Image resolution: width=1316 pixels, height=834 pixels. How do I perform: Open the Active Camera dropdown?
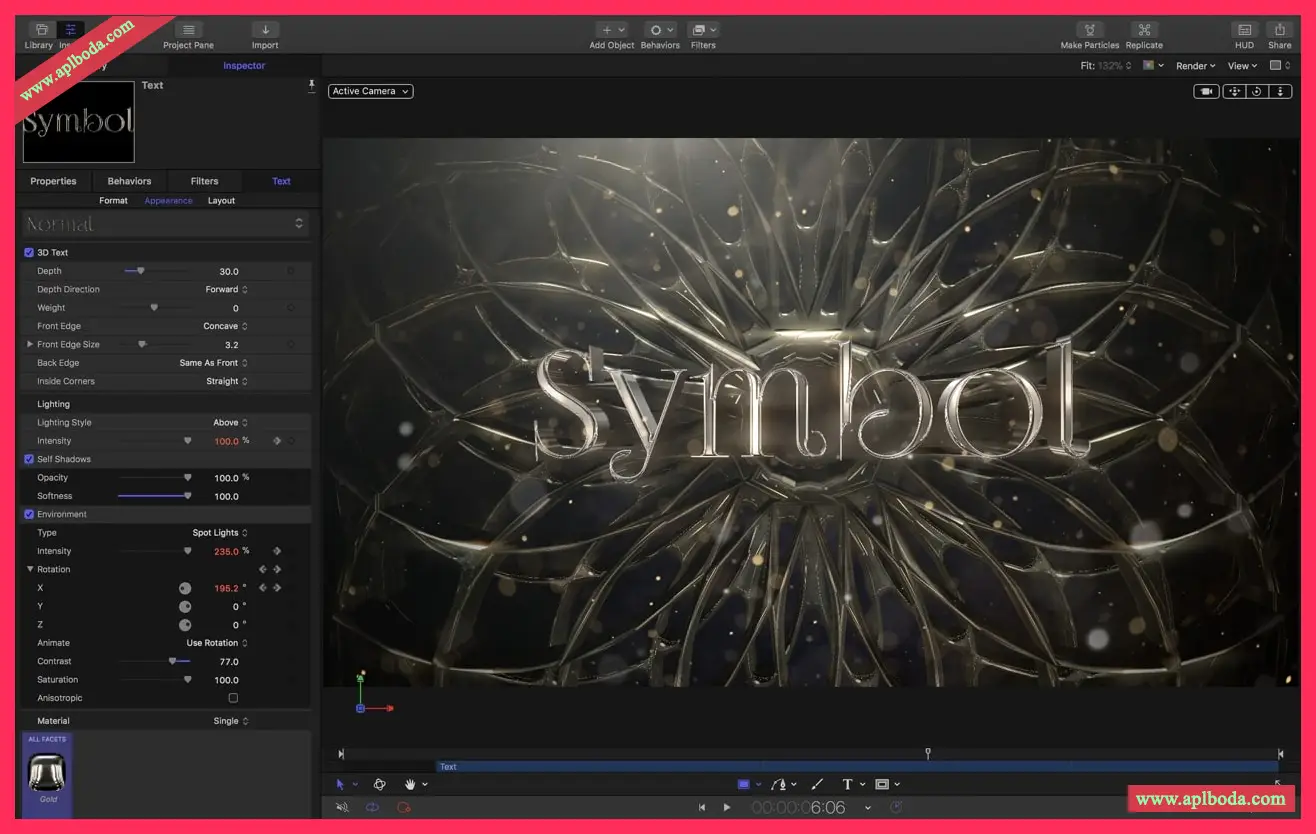(370, 91)
